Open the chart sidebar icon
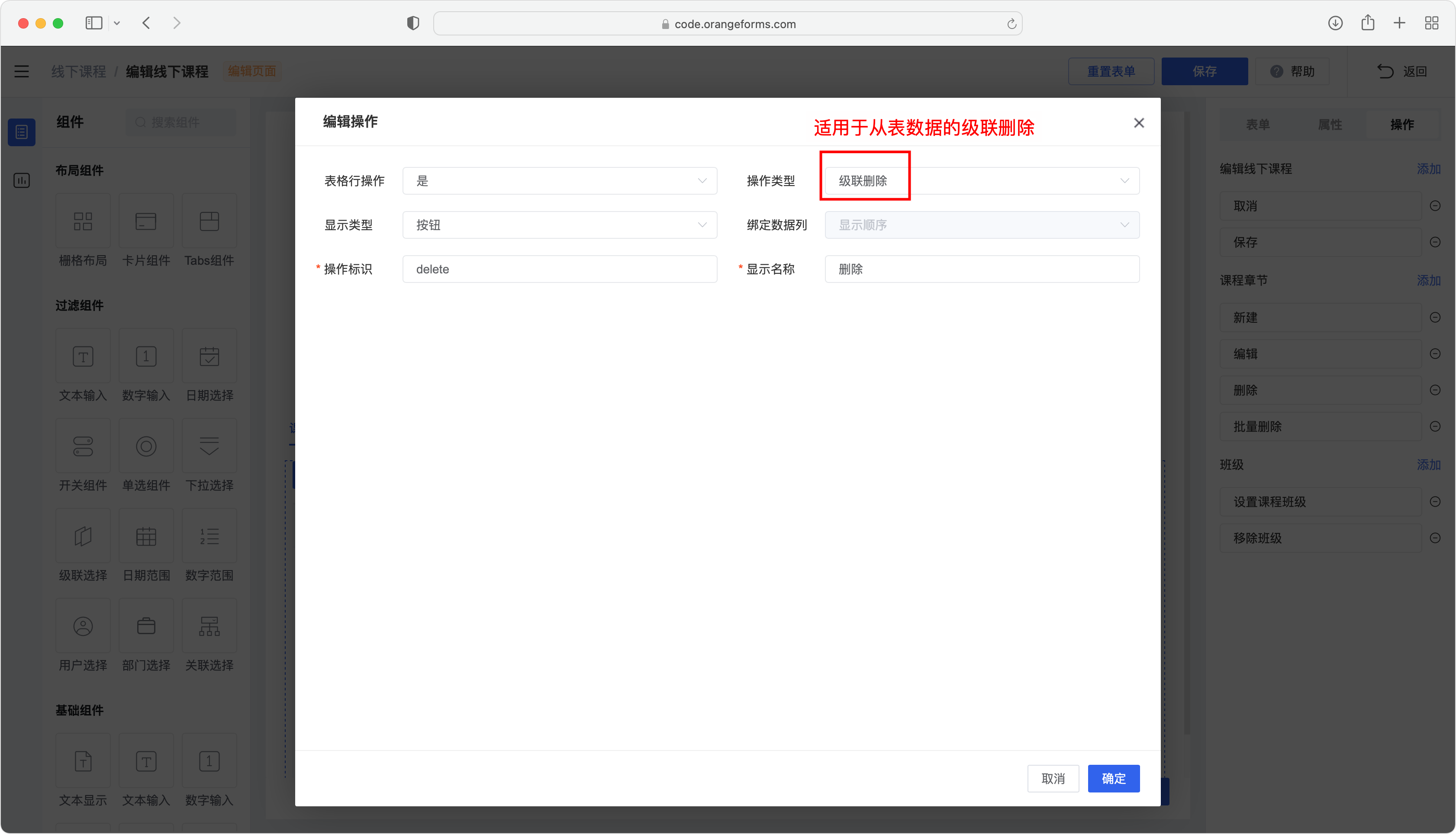Screen dimensions: 1456x834 (x=22, y=180)
